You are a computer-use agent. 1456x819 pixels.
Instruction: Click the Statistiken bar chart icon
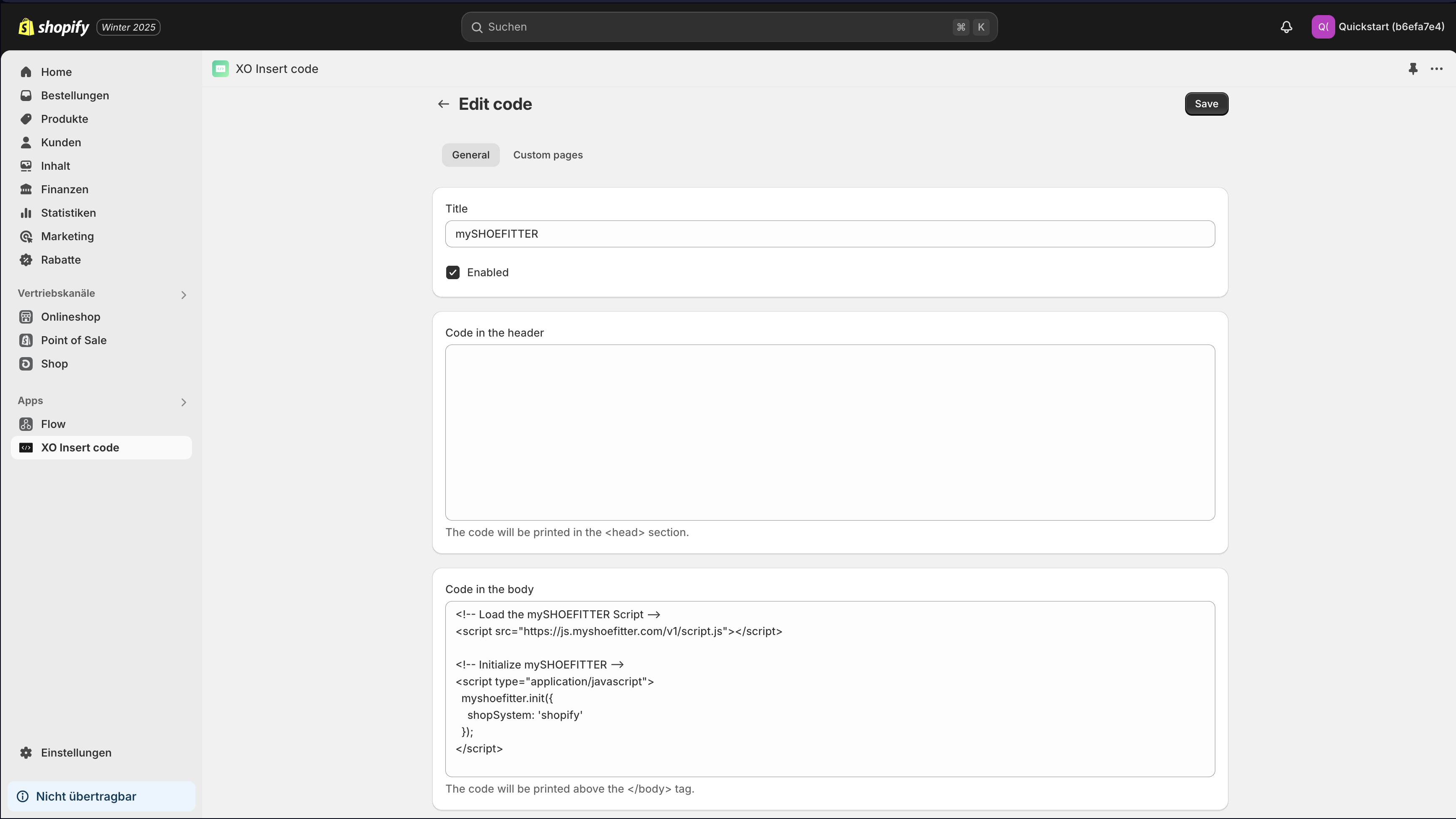pos(26,213)
